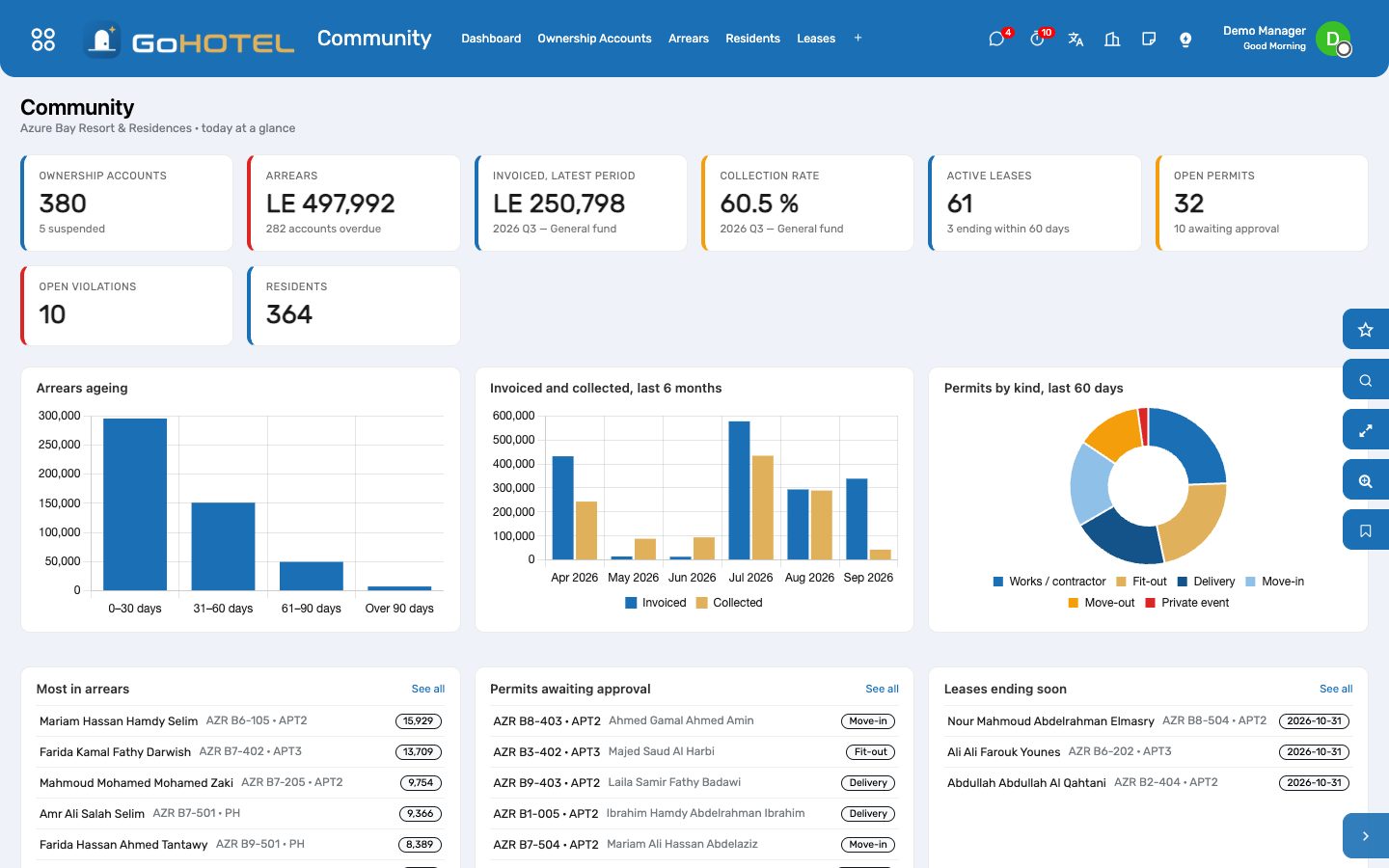
Task: Open the Residents menu item
Action: click(x=752, y=39)
